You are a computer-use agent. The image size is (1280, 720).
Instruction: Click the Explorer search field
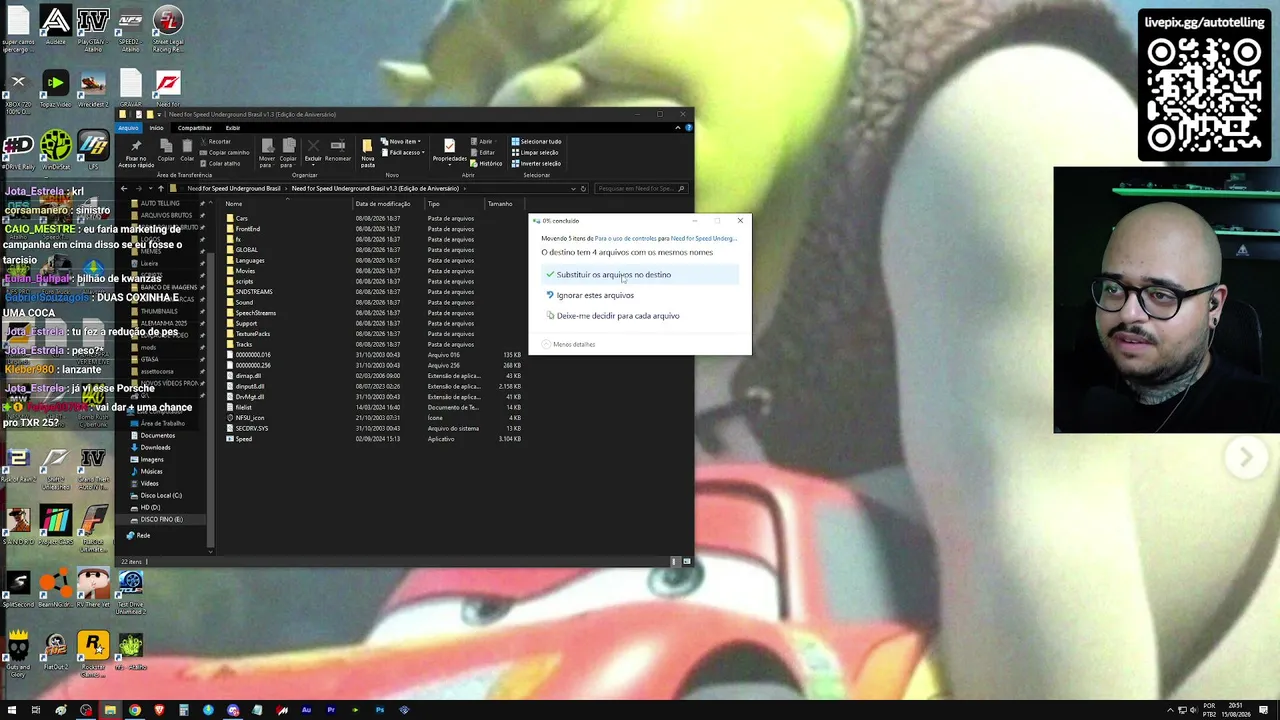[x=640, y=188]
